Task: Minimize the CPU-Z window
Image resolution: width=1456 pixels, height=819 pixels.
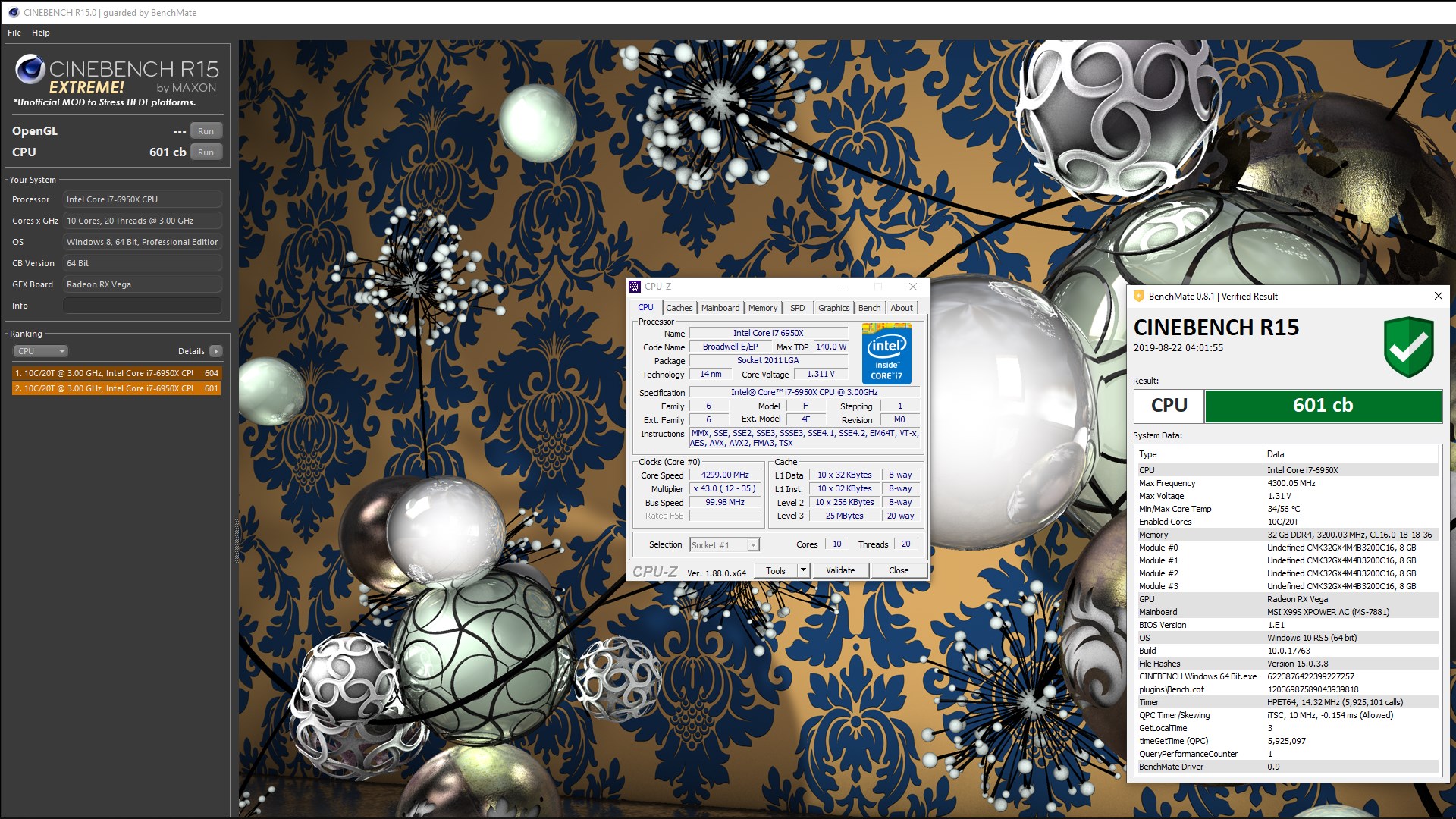Action: click(x=843, y=287)
